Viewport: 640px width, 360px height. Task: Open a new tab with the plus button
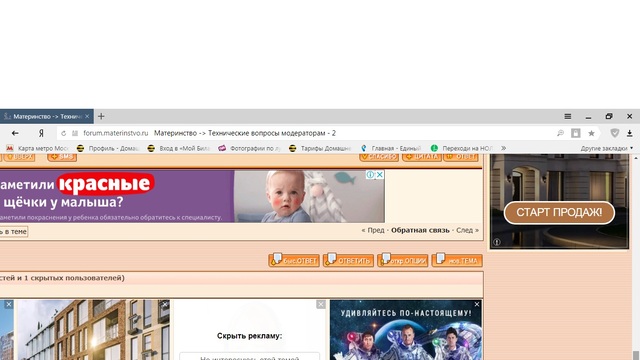[x=101, y=116]
